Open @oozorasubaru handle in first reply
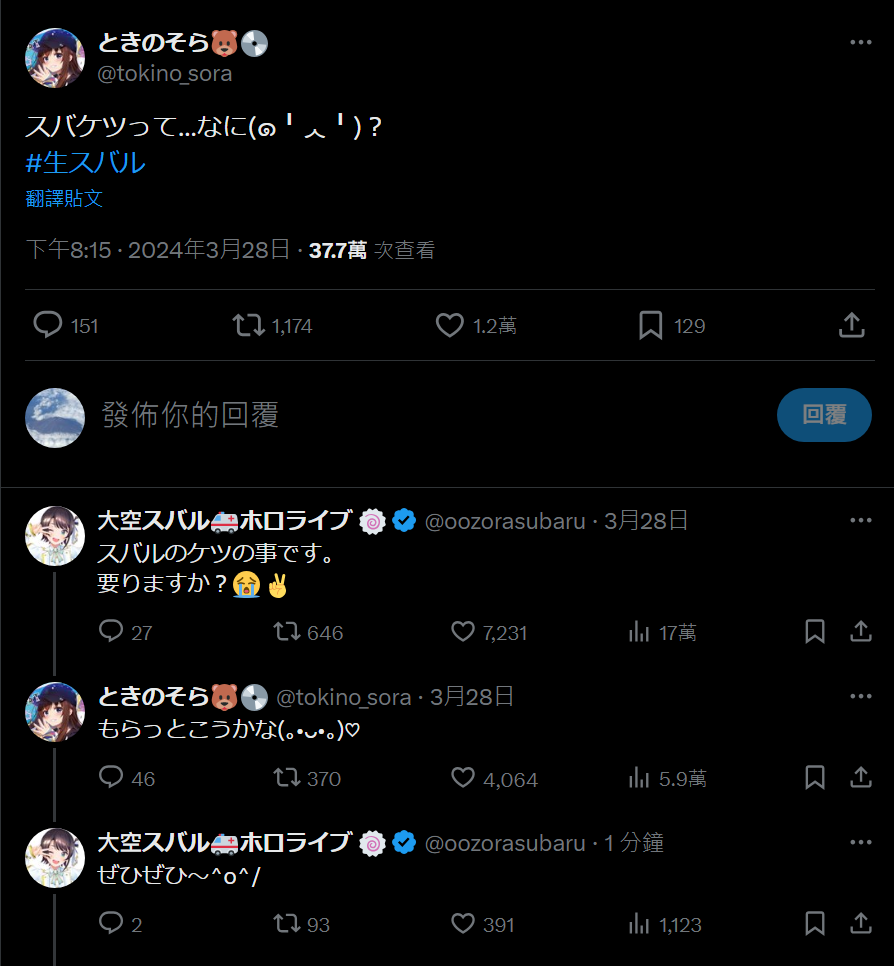Screen dimensions: 894x966 [505, 521]
